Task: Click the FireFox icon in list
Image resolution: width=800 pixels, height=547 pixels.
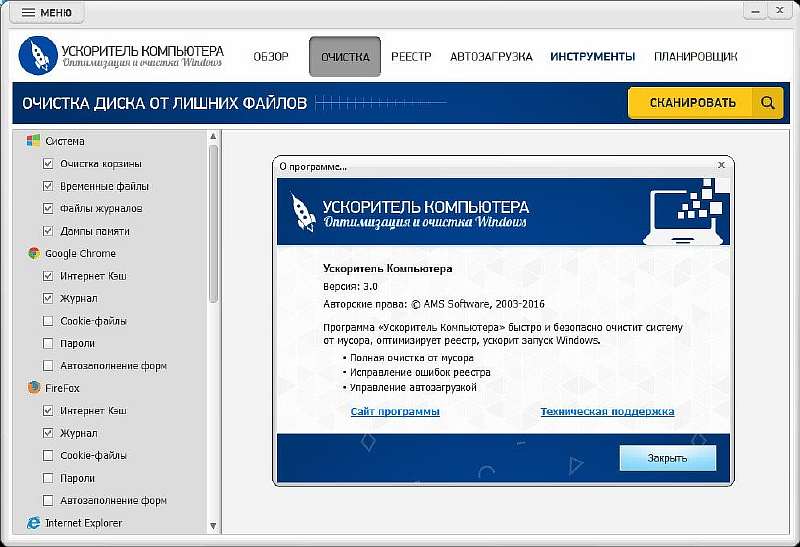Action: [33, 387]
